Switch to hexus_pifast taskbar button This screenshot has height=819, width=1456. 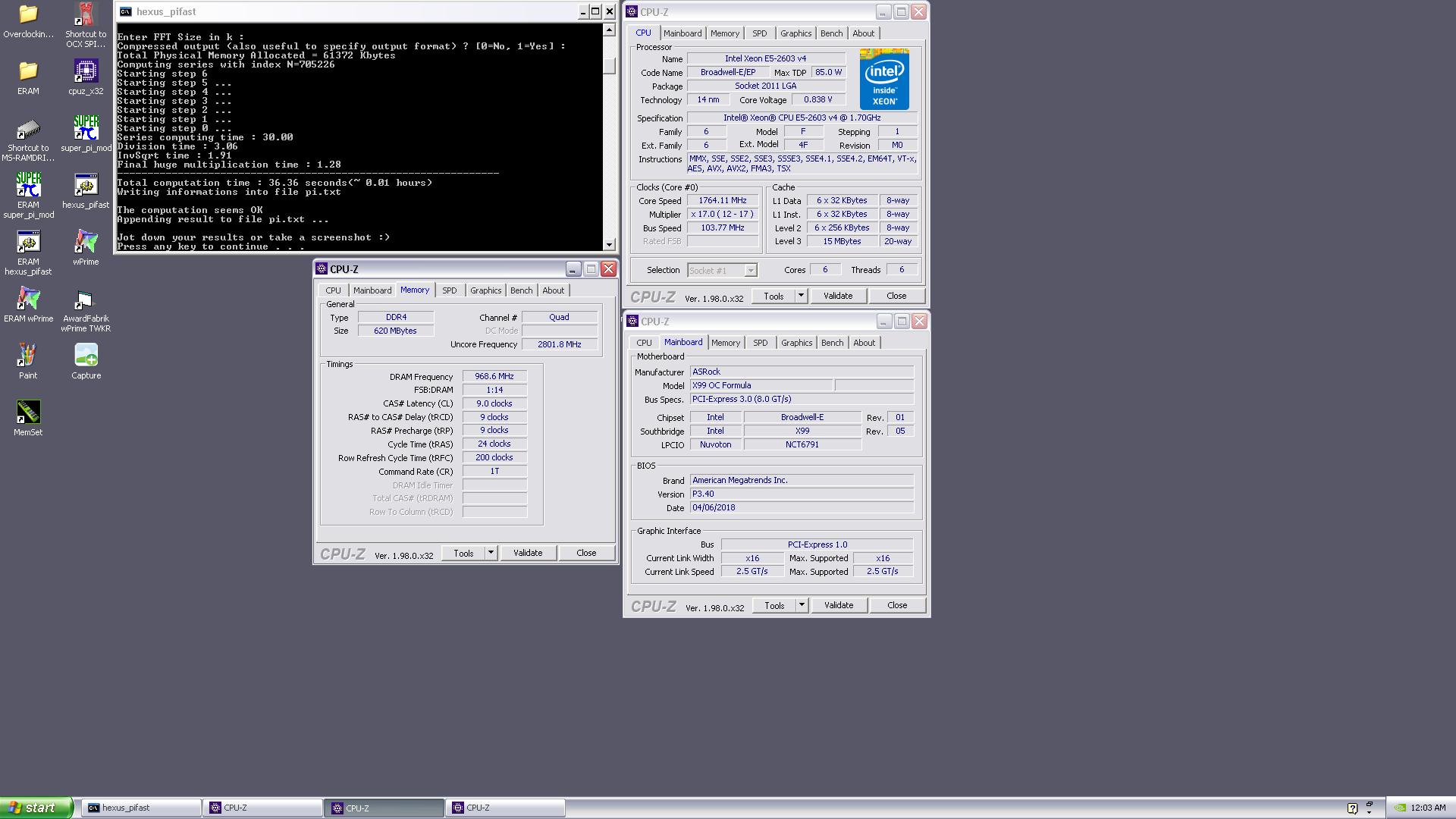[x=143, y=808]
